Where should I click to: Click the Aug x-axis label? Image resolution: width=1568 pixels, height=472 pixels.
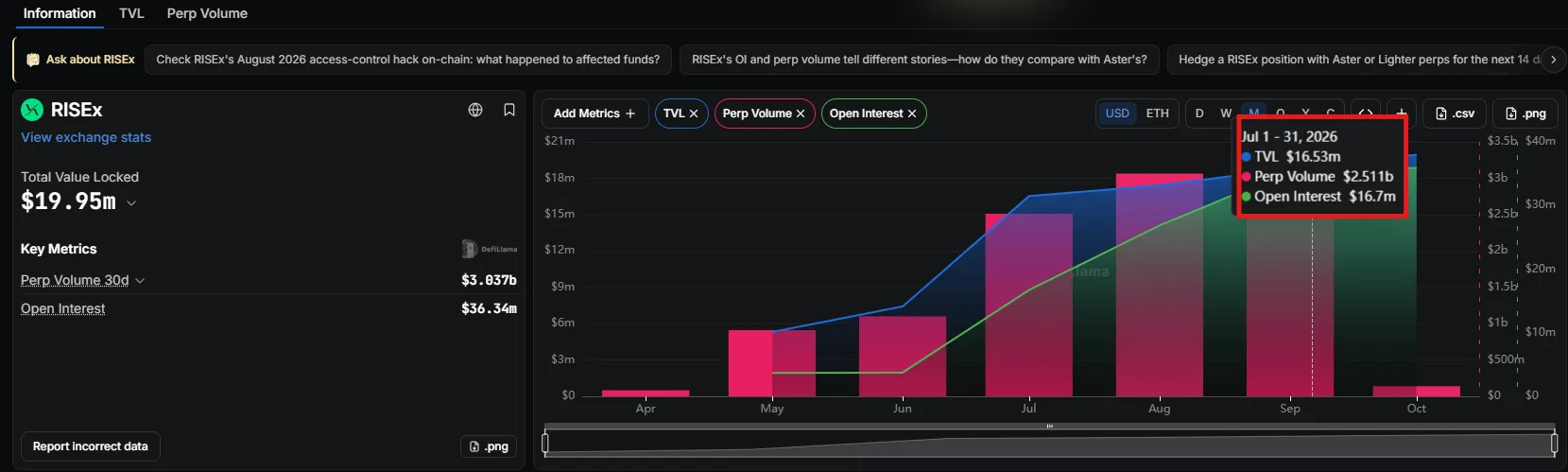[1160, 409]
